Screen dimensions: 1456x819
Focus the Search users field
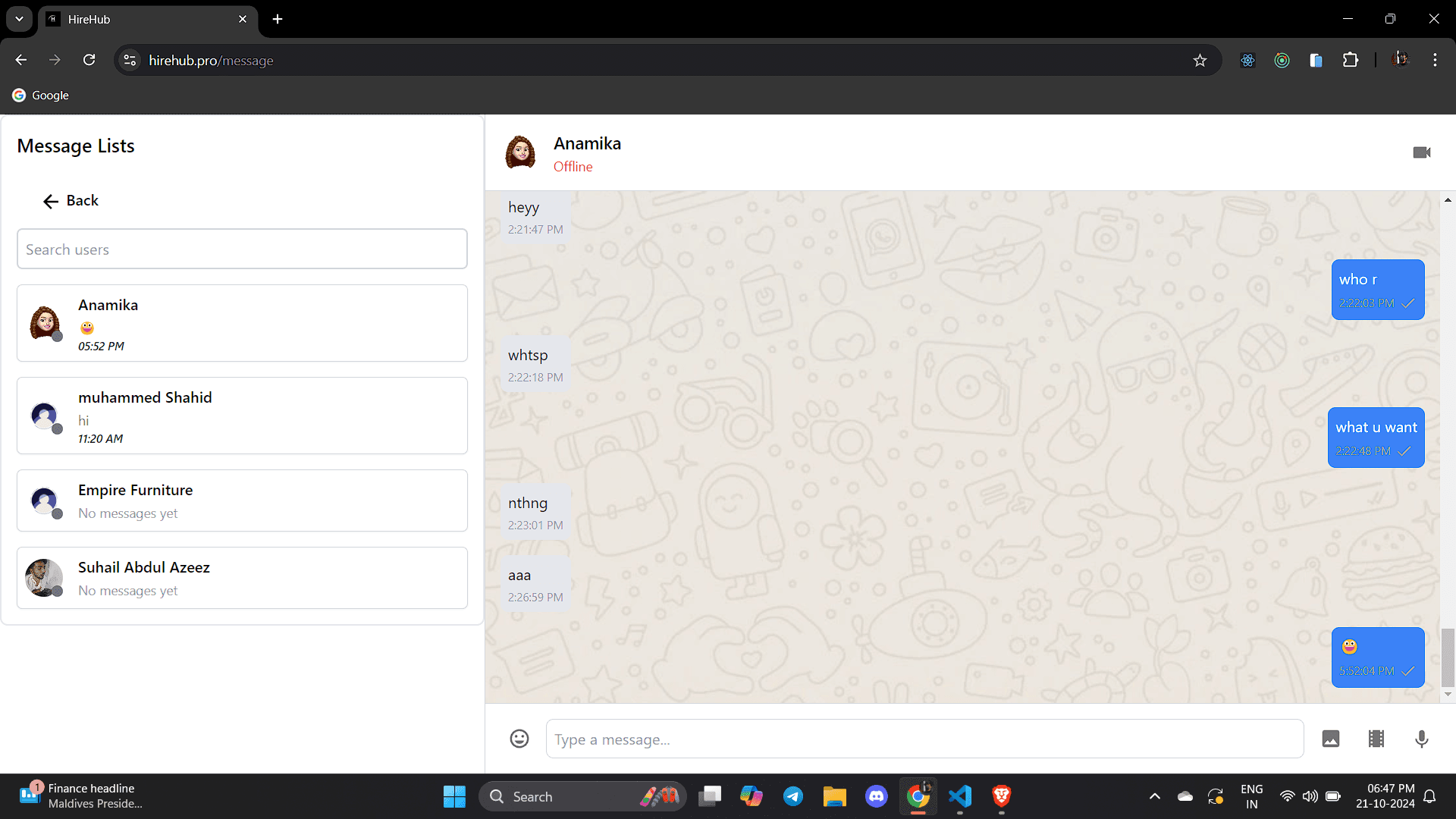(242, 249)
